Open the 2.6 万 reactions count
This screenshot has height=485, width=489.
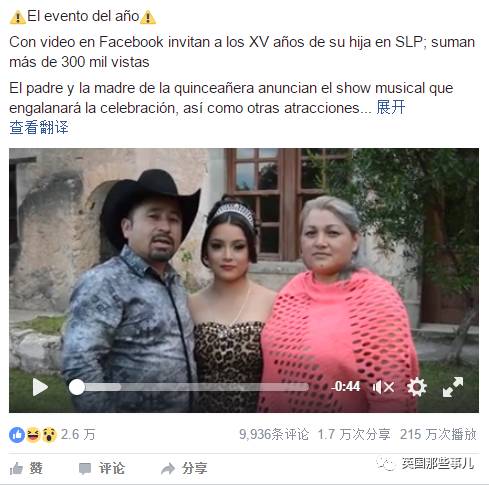pyautogui.click(x=78, y=435)
